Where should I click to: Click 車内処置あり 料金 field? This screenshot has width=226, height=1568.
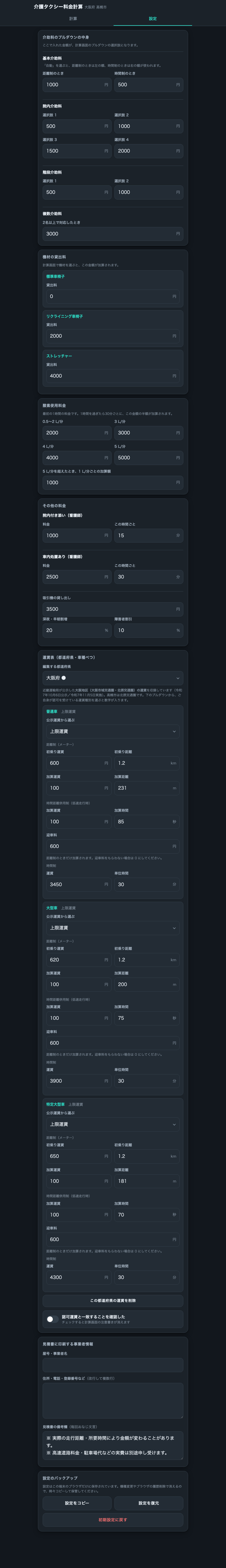click(77, 577)
